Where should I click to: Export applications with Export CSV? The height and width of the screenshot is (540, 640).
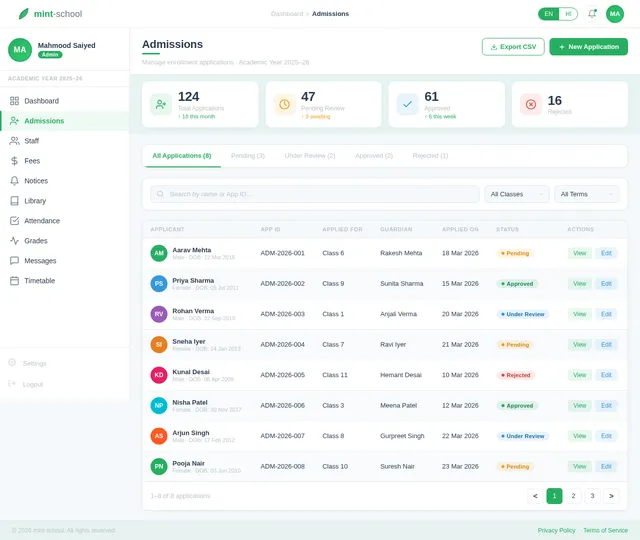coord(513,47)
